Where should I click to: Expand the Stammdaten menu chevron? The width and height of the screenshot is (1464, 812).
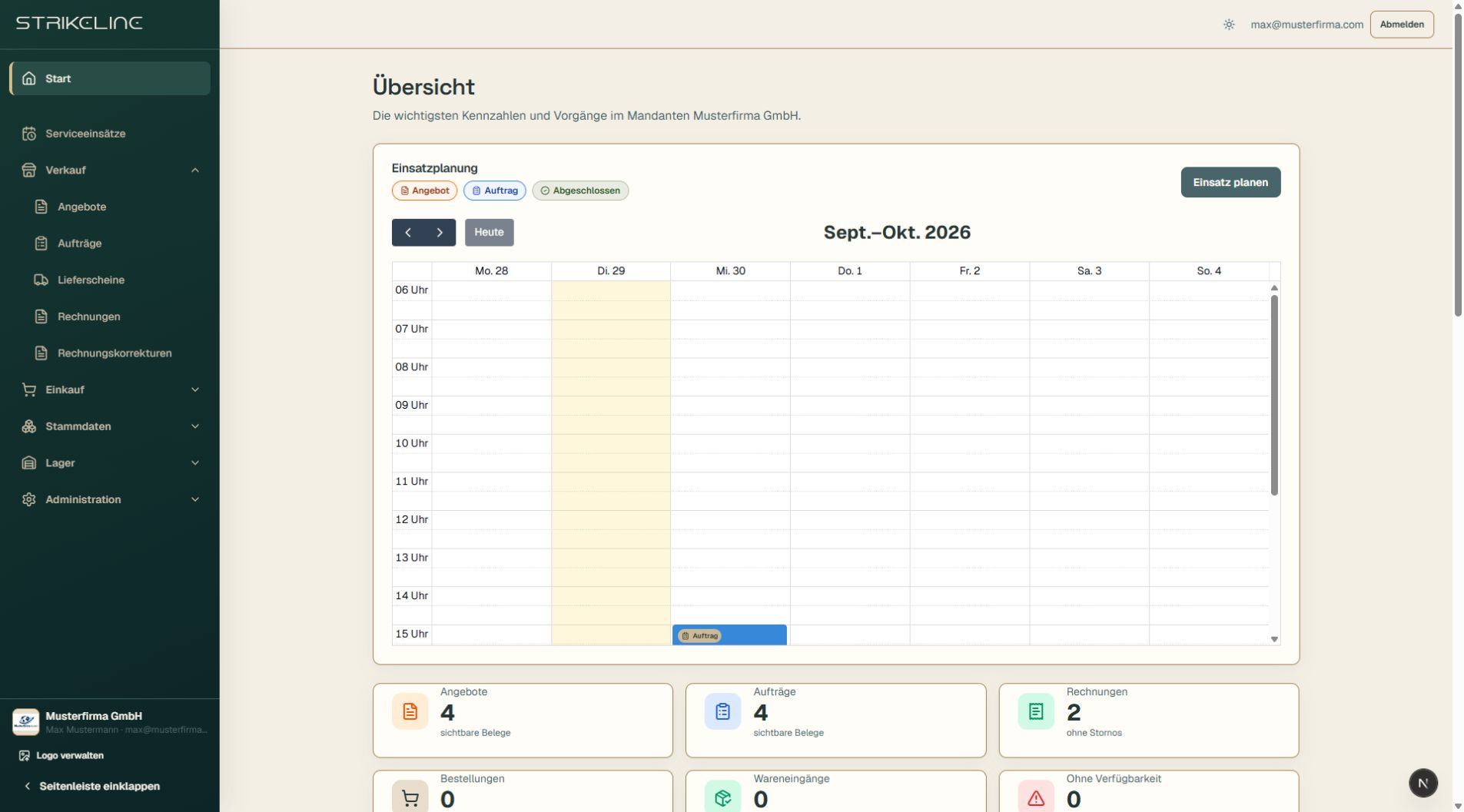[x=195, y=426]
